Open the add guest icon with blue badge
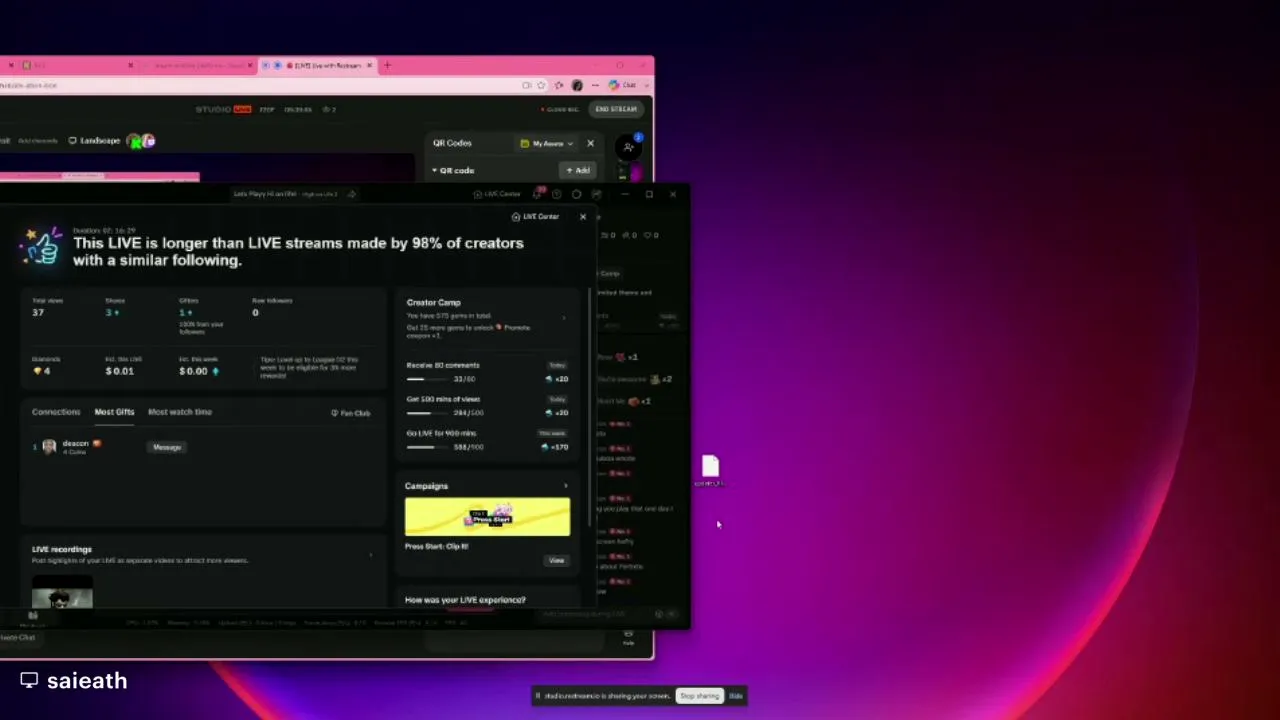This screenshot has width=1280, height=720. (629, 146)
